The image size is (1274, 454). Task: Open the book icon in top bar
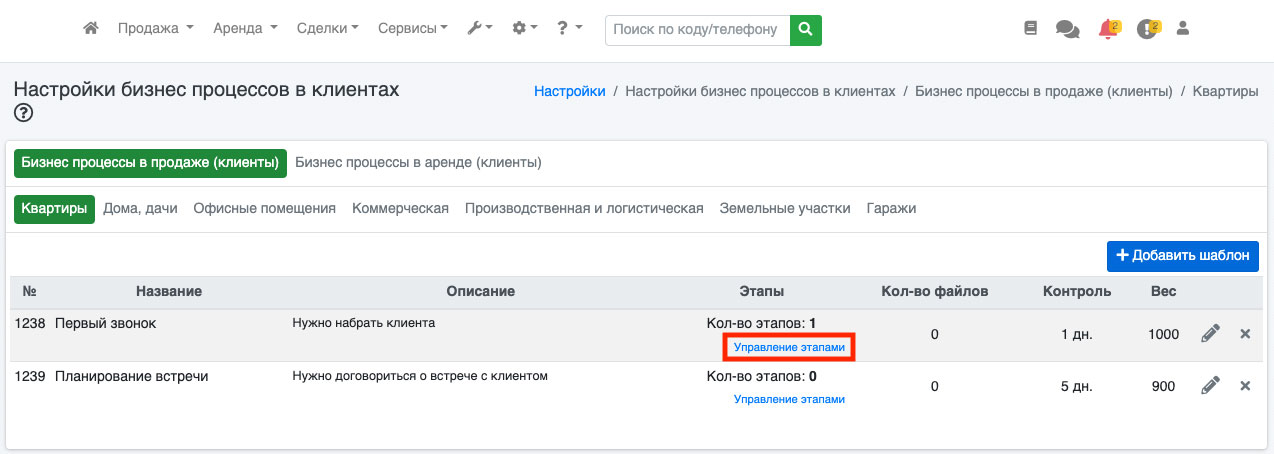pyautogui.click(x=1031, y=29)
